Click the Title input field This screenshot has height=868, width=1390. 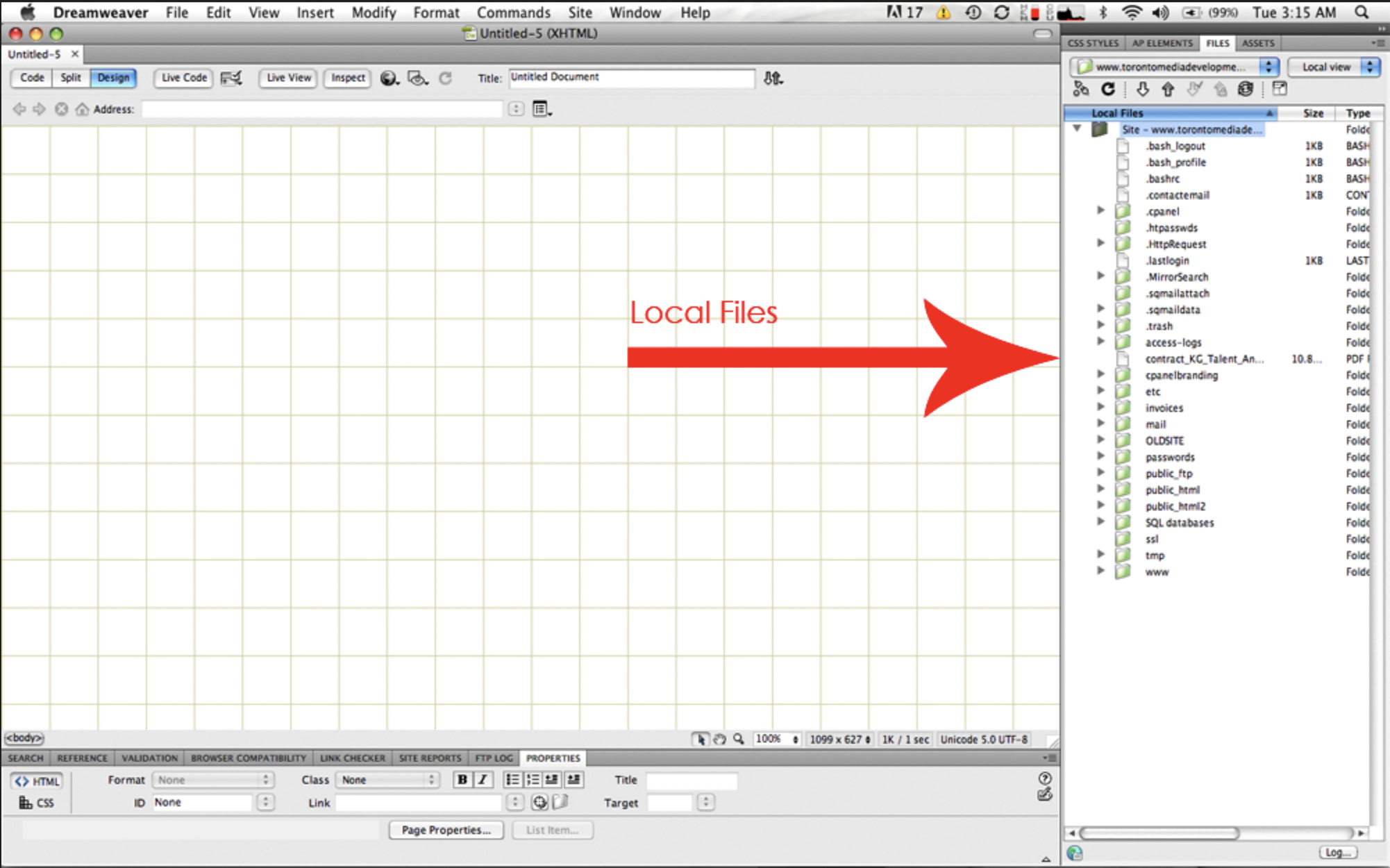[630, 78]
